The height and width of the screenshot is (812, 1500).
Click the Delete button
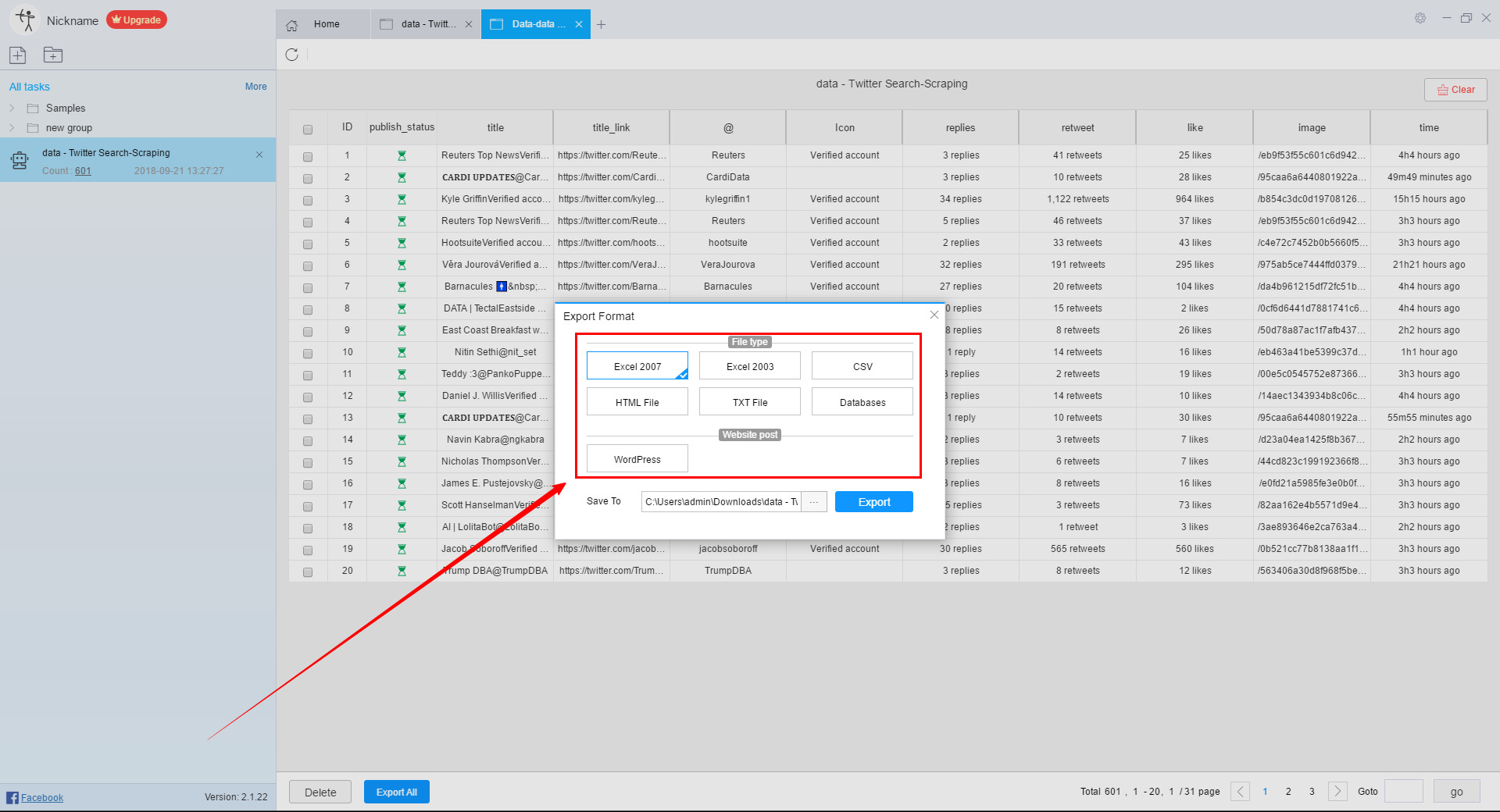tap(320, 792)
